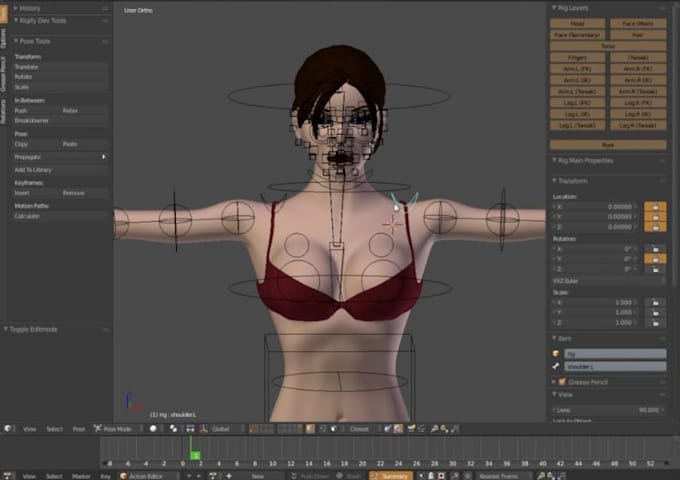Toggle the Root rig layer
Image resolution: width=680 pixels, height=480 pixels.
pos(608,144)
